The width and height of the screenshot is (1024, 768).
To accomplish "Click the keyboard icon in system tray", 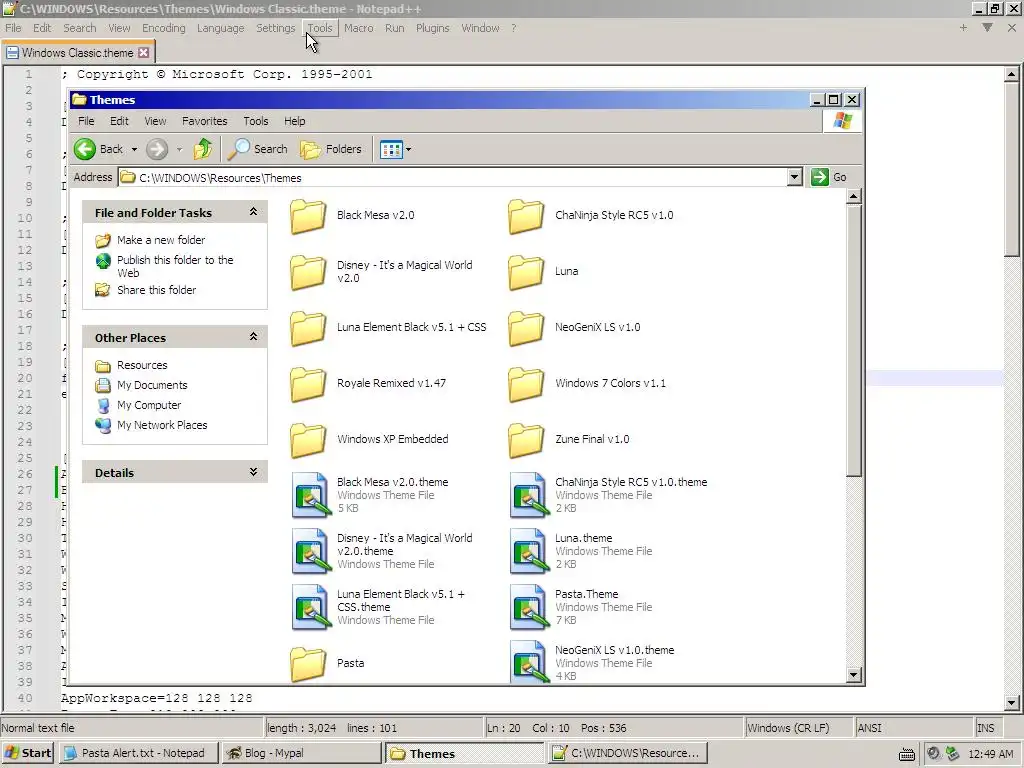I will coord(906,754).
